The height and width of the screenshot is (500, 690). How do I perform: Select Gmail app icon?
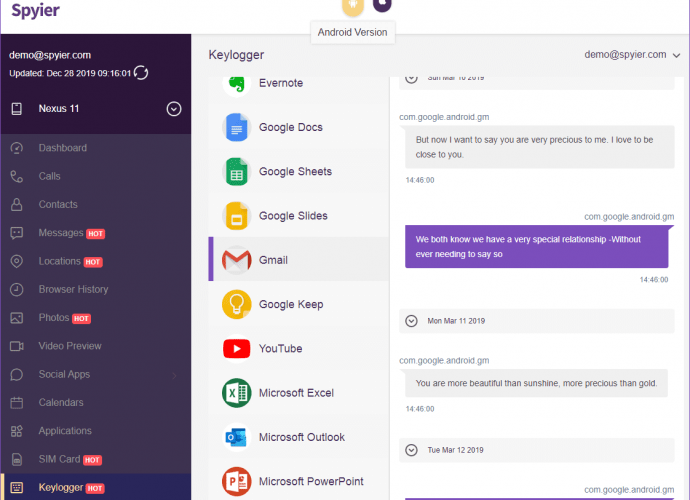coord(237,260)
